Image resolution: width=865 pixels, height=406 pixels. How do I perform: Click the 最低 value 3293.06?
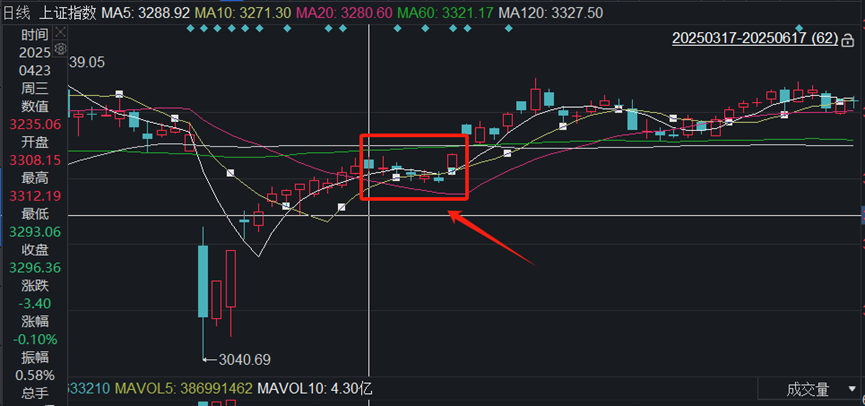tap(35, 232)
